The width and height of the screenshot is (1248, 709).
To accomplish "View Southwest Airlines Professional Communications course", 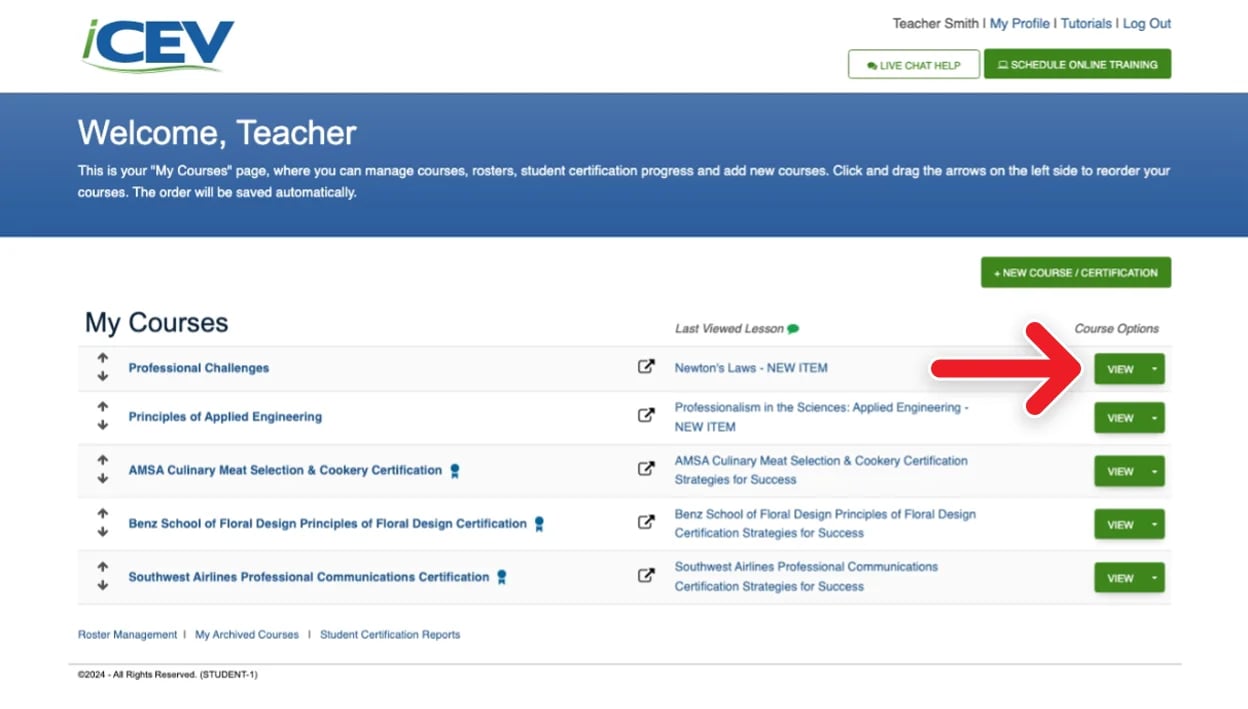I will [x=1120, y=577].
